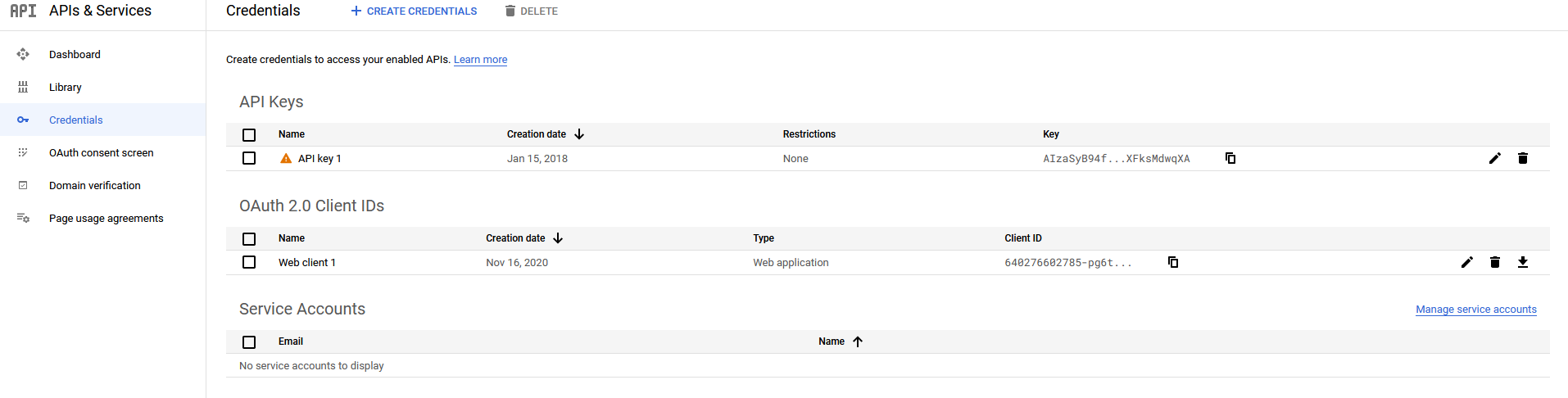Viewport: 1568px width, 398px height.
Task: Click the warning triangle beside API key 1
Action: point(286,158)
